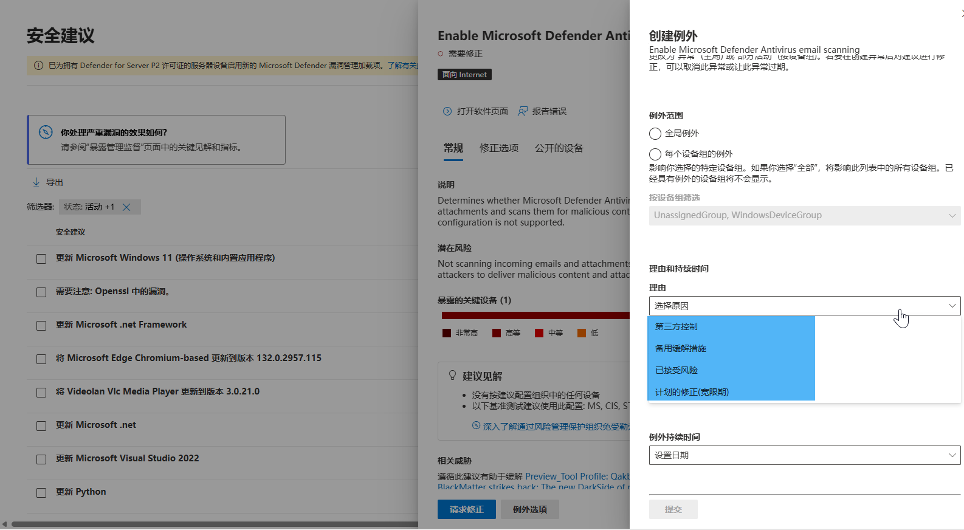Collapse the 选择原因 reason dropdown
Screen dimensions: 964x530
coord(804,306)
